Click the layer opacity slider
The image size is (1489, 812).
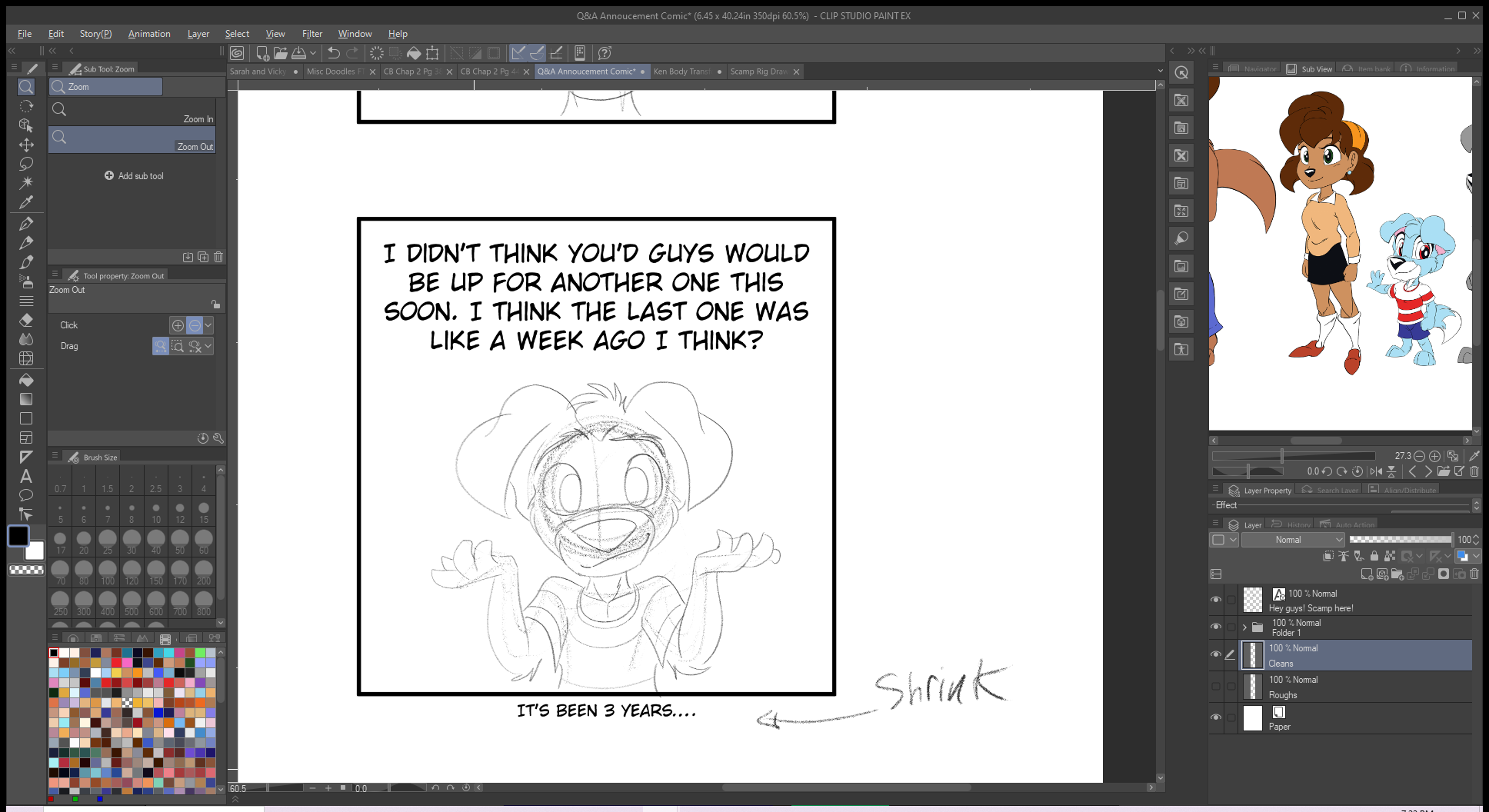coord(1400,540)
